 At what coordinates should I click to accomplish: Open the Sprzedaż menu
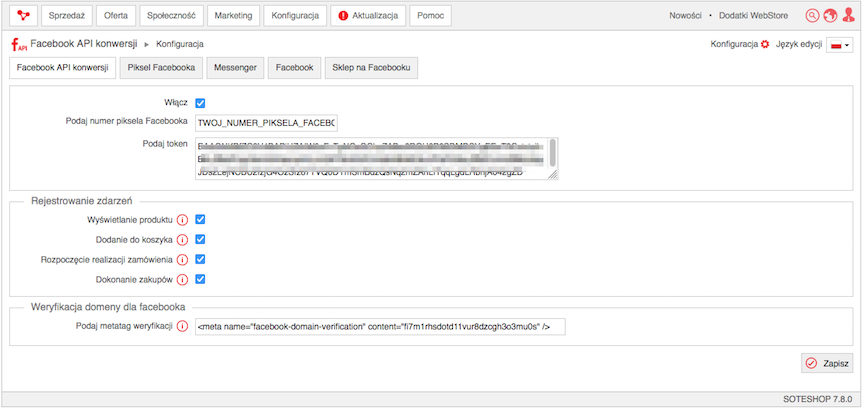(67, 16)
